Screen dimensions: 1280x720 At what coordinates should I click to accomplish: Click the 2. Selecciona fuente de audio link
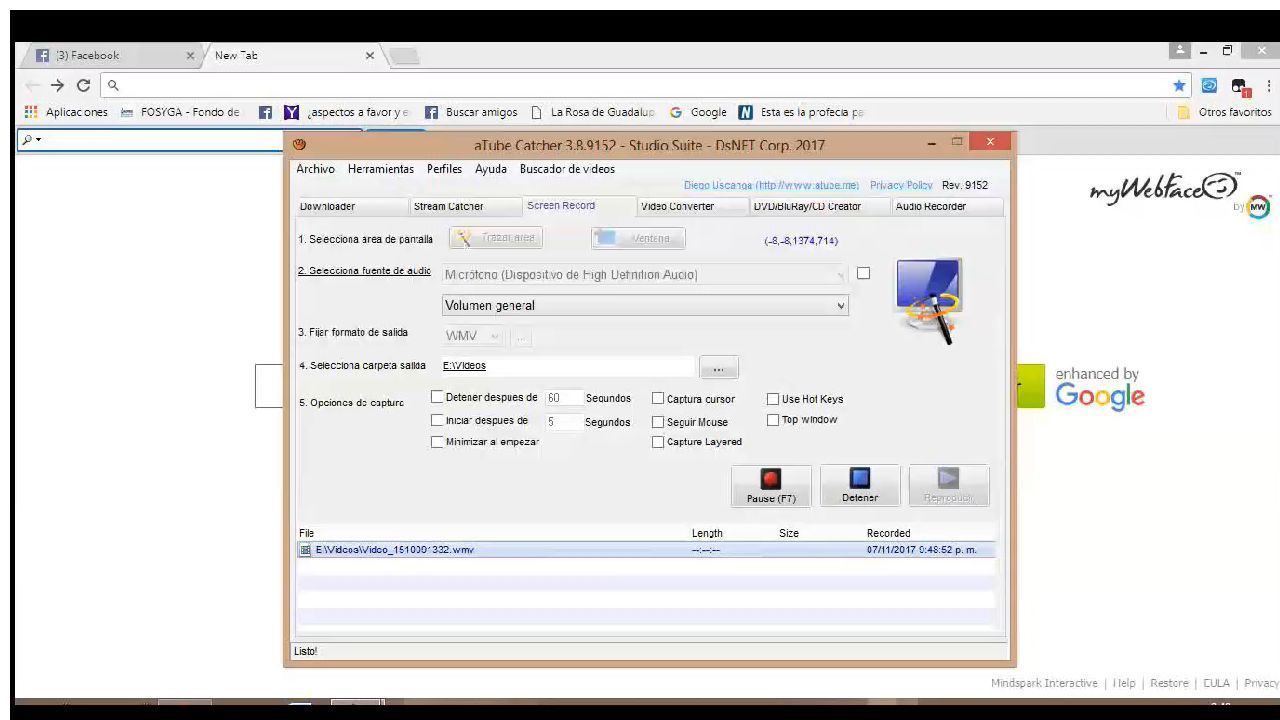(x=364, y=271)
